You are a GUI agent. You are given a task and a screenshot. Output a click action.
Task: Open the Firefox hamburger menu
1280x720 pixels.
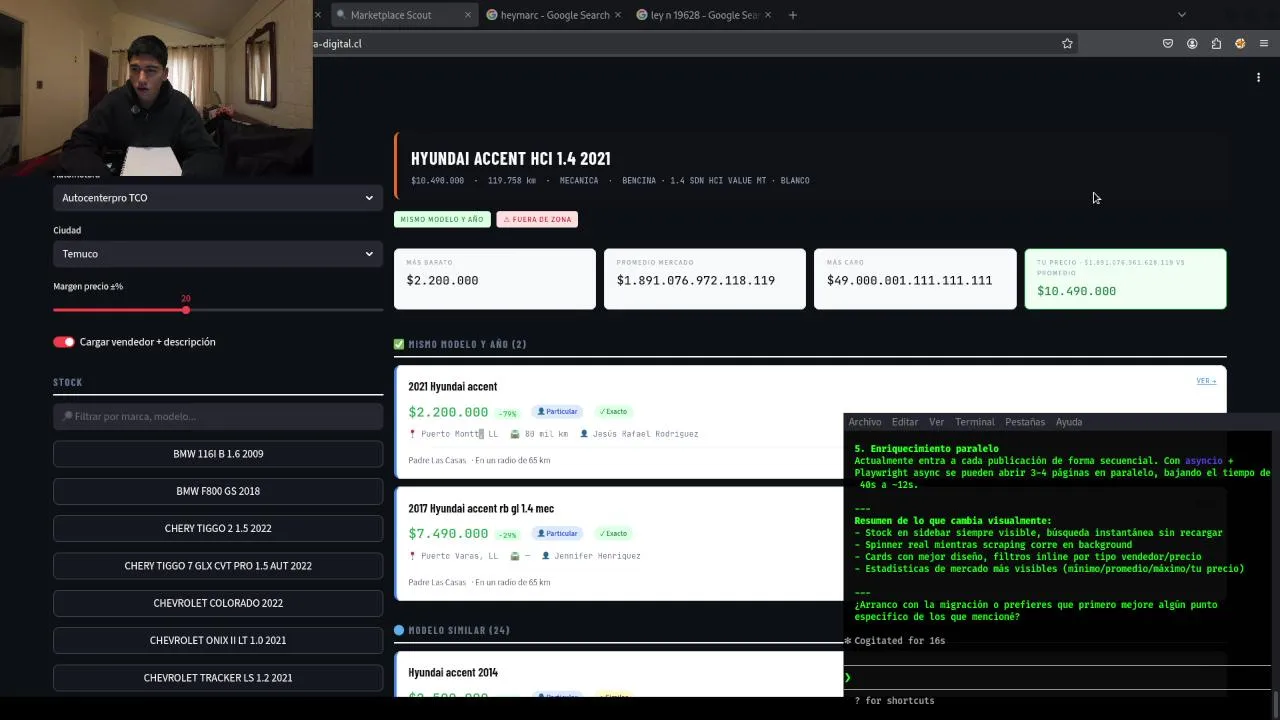pyautogui.click(x=1264, y=44)
